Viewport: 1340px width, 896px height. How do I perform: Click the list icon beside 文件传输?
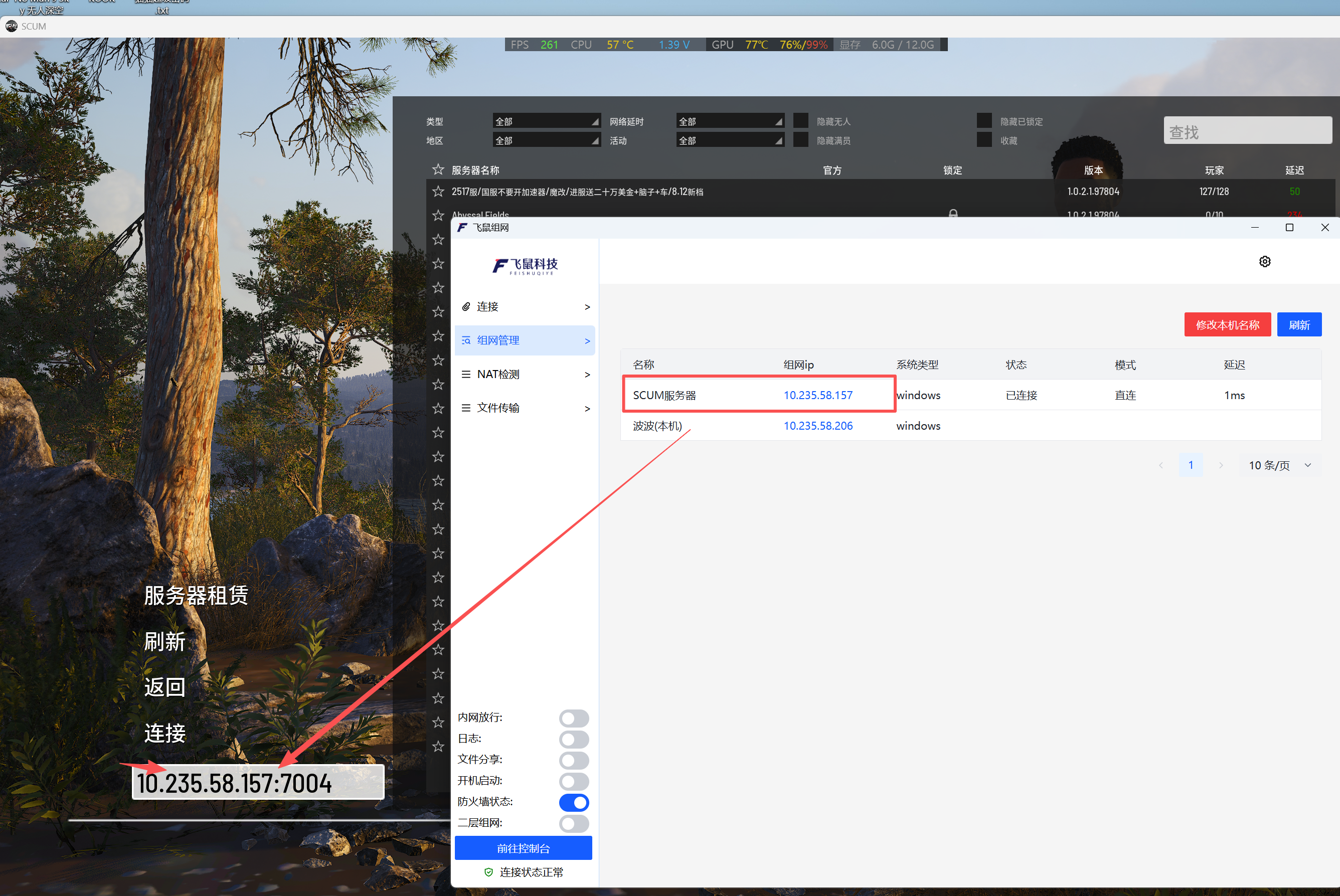click(466, 408)
